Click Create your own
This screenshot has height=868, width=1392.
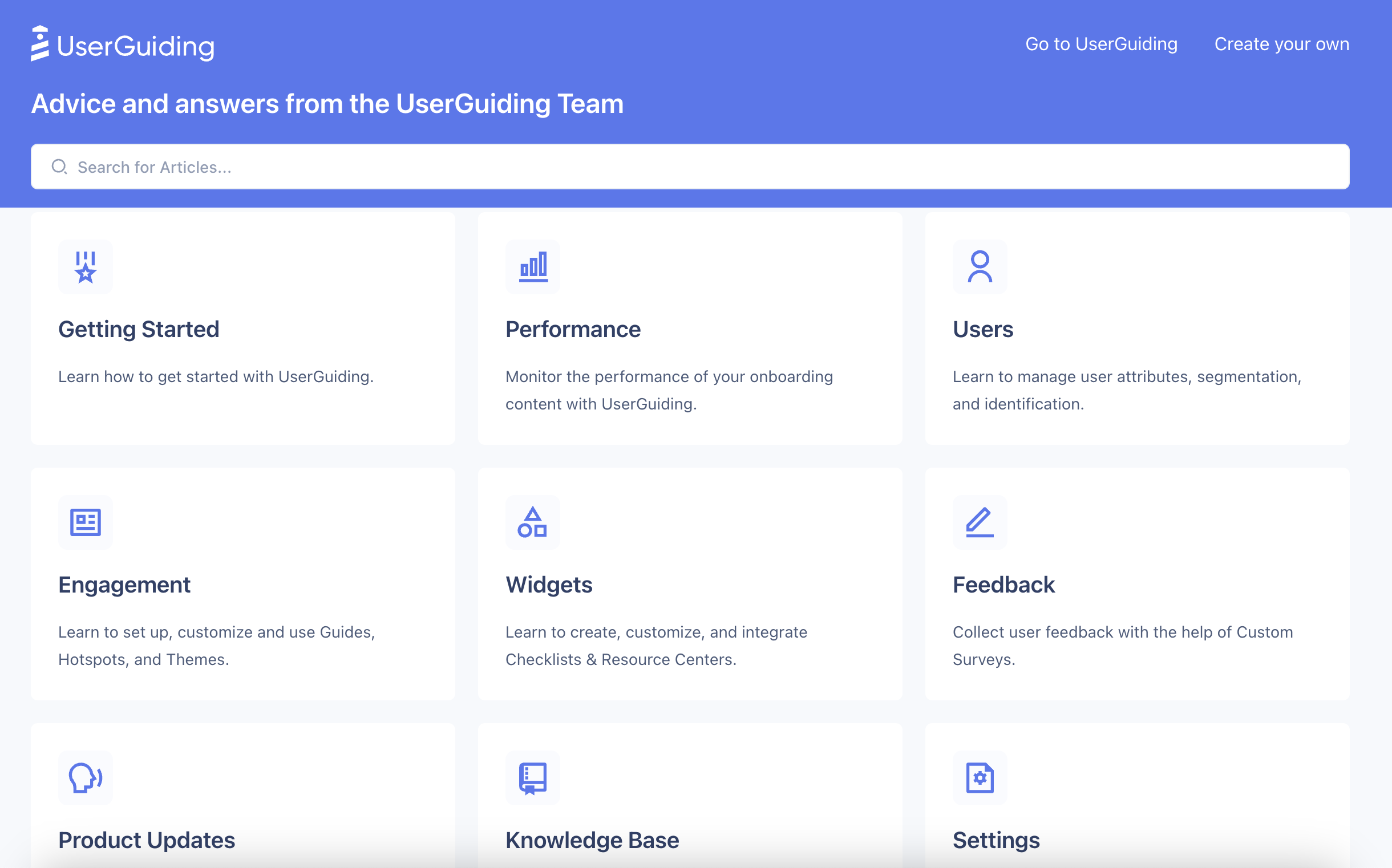(x=1282, y=44)
